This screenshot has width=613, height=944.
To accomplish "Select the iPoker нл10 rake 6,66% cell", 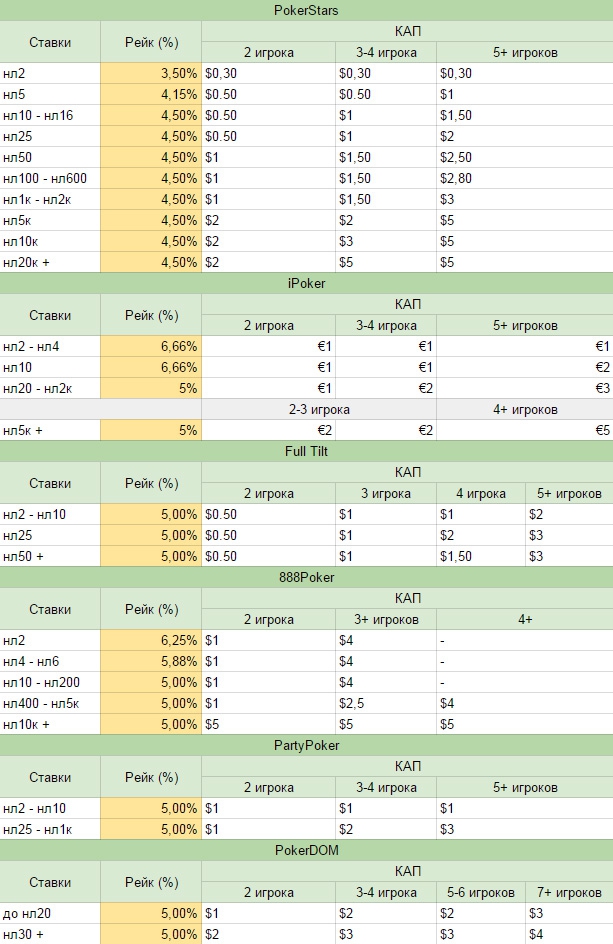I will (151, 367).
